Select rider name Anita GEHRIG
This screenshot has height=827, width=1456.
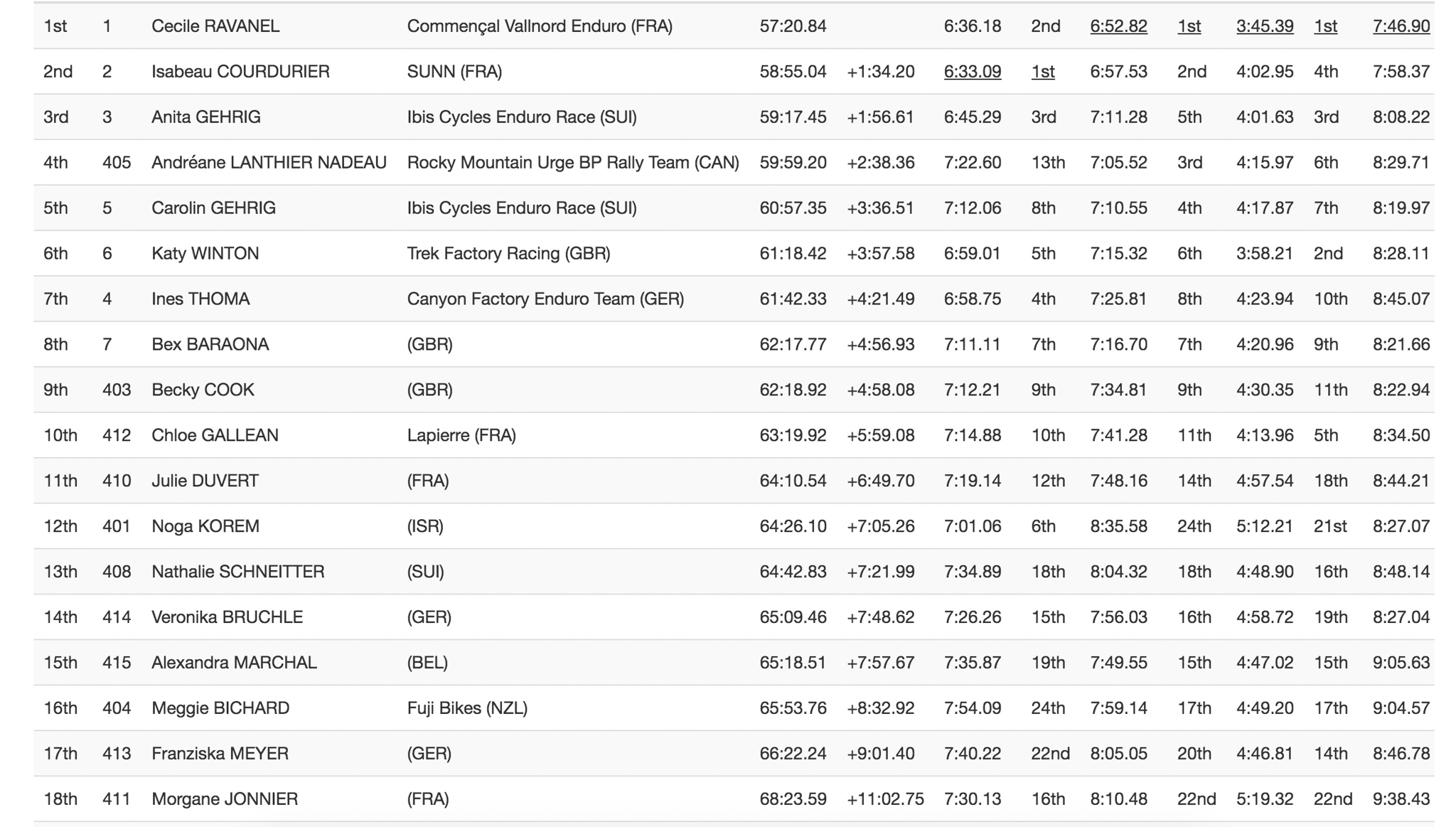205,117
